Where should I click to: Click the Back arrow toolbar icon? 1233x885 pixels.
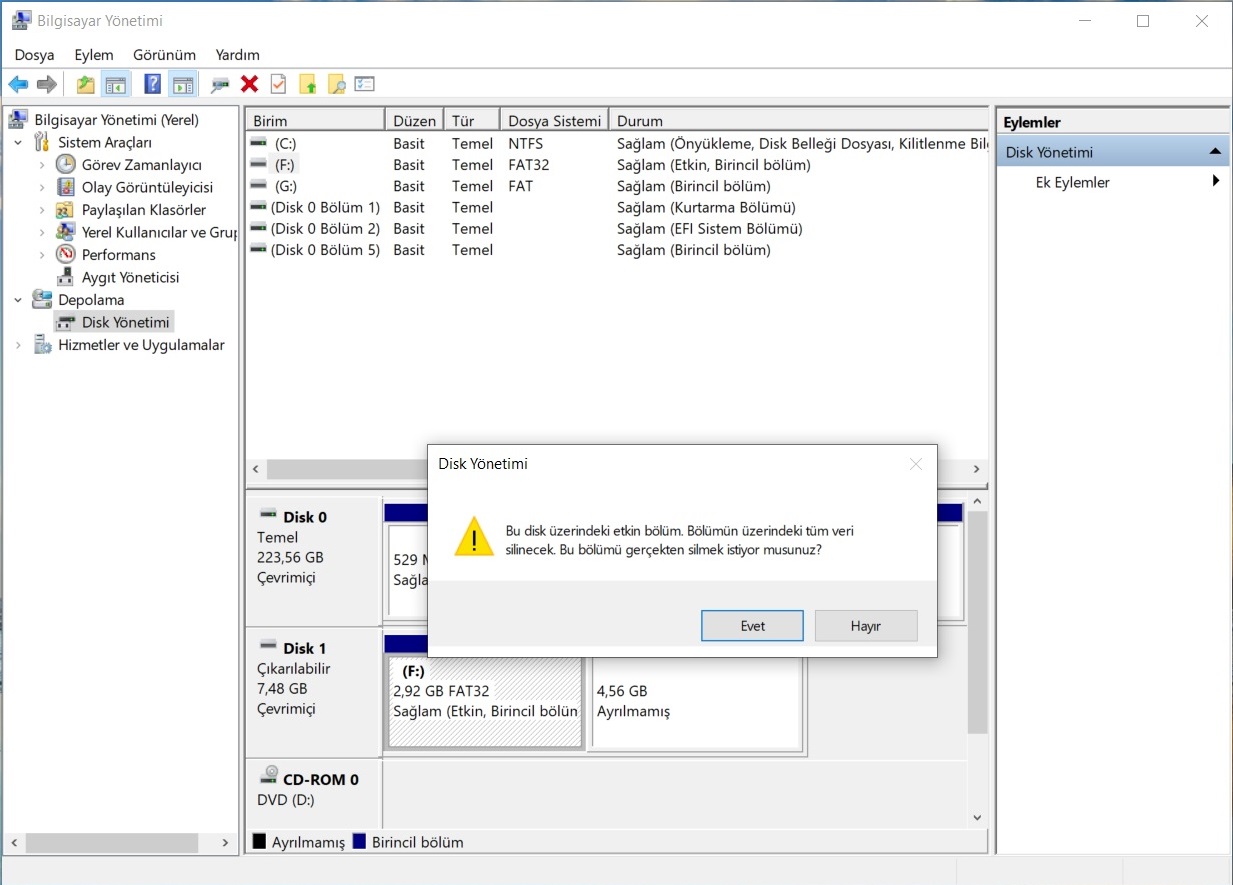point(18,85)
